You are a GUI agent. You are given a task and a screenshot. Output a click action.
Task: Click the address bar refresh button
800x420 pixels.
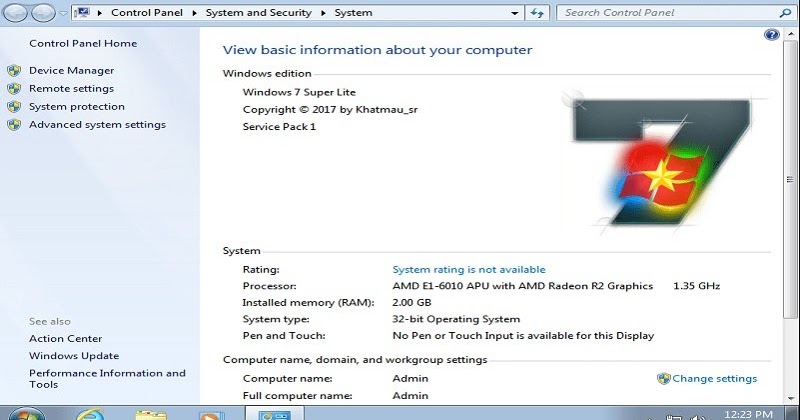[537, 13]
